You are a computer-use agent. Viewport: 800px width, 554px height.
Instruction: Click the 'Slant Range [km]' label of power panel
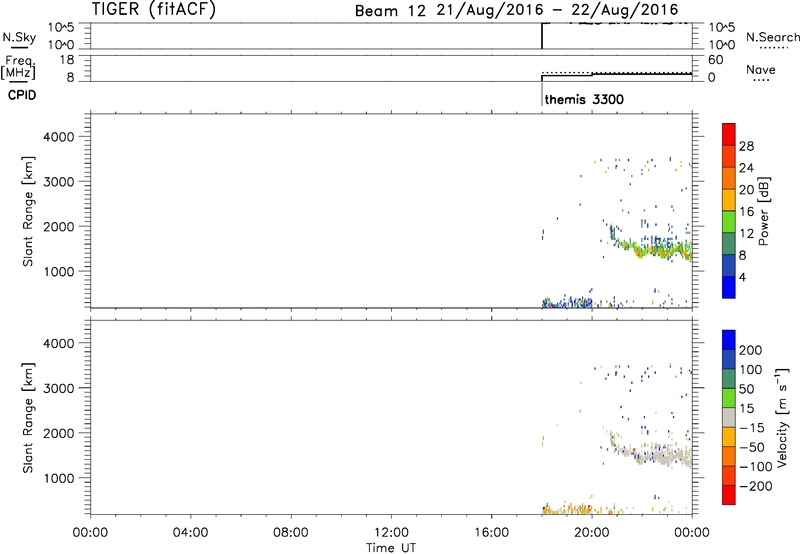(28, 211)
